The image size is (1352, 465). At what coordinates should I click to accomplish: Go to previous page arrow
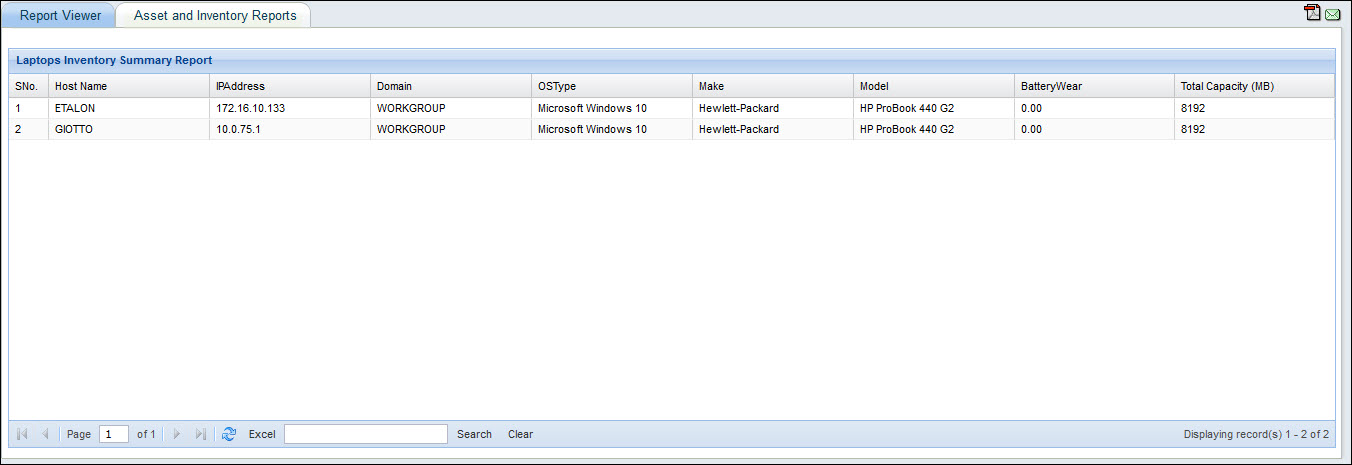pos(45,434)
